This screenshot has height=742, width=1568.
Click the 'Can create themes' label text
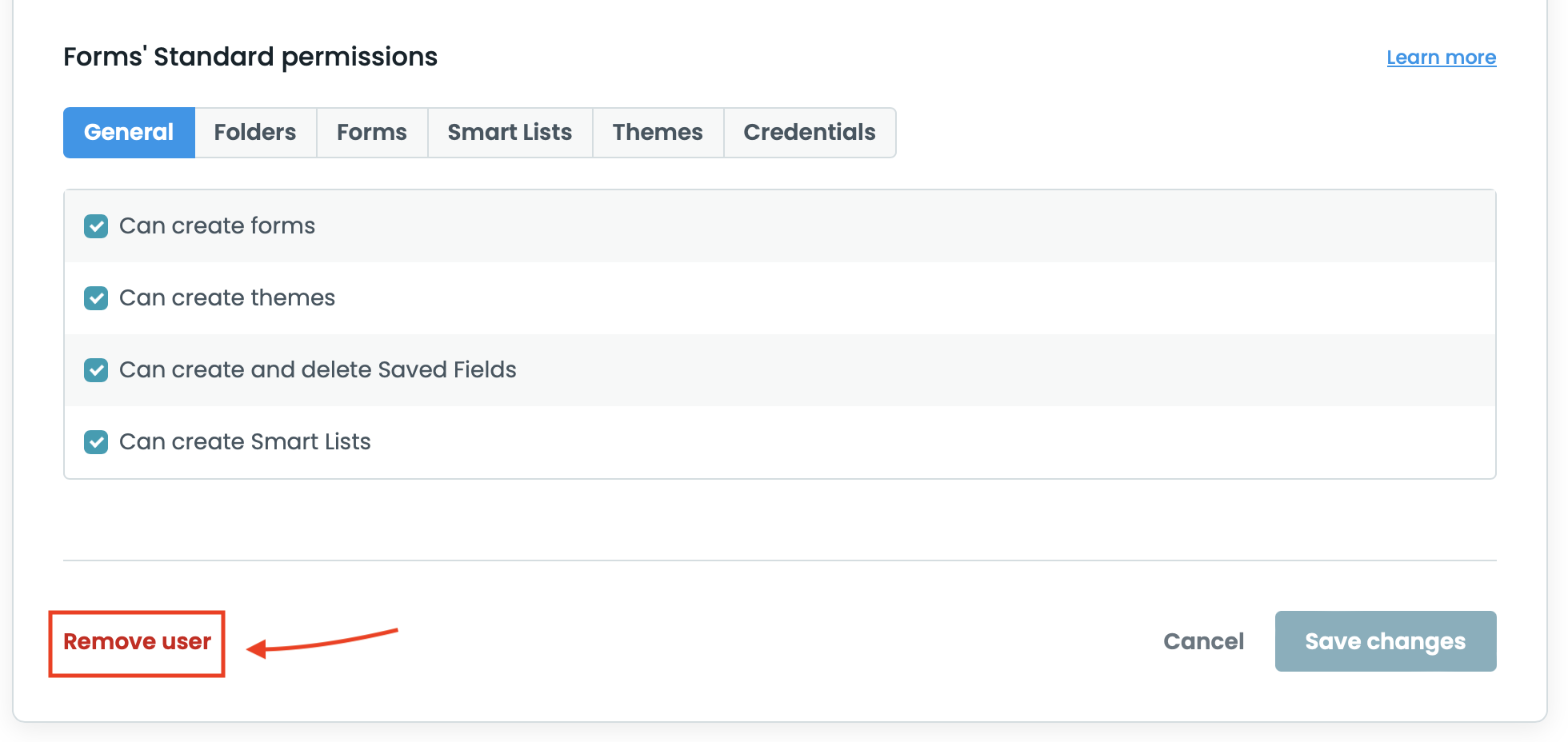pos(227,298)
